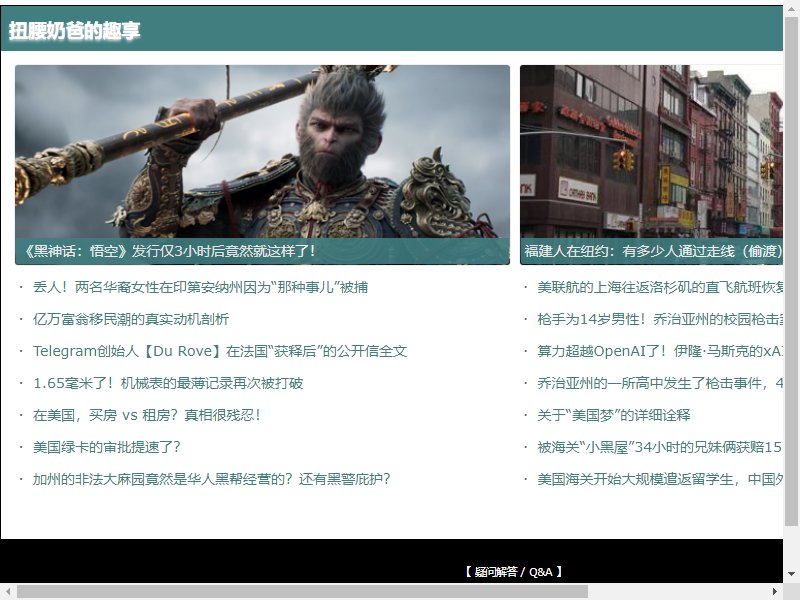Viewport: 800px width, 600px height.
Task: Open article 乔治亚州的一所高中发生了枪击事件
Action: tap(660, 383)
